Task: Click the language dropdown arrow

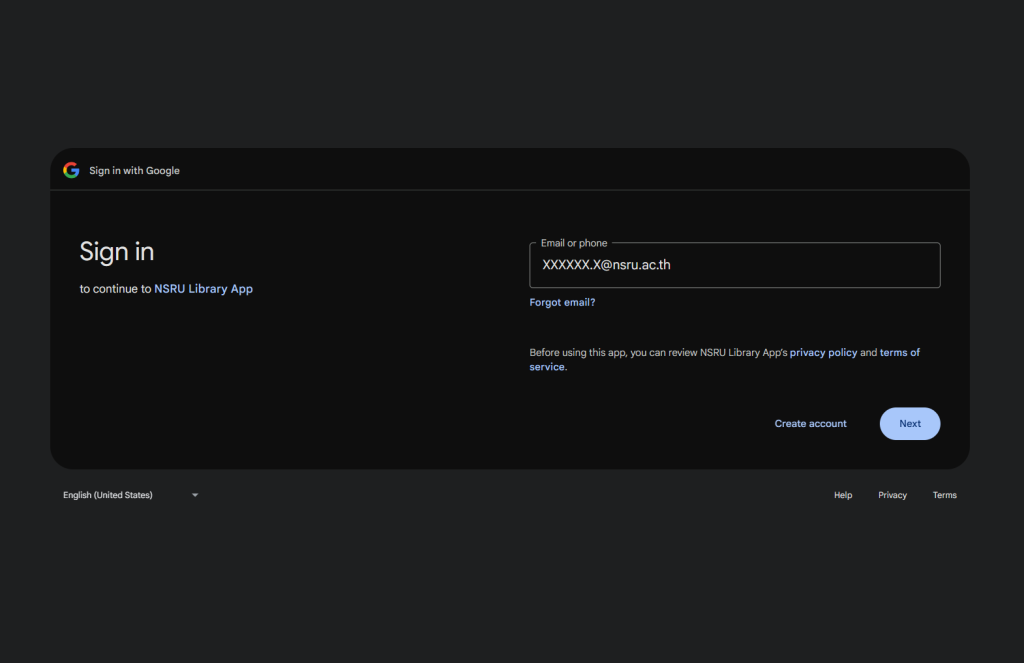Action: click(x=195, y=495)
